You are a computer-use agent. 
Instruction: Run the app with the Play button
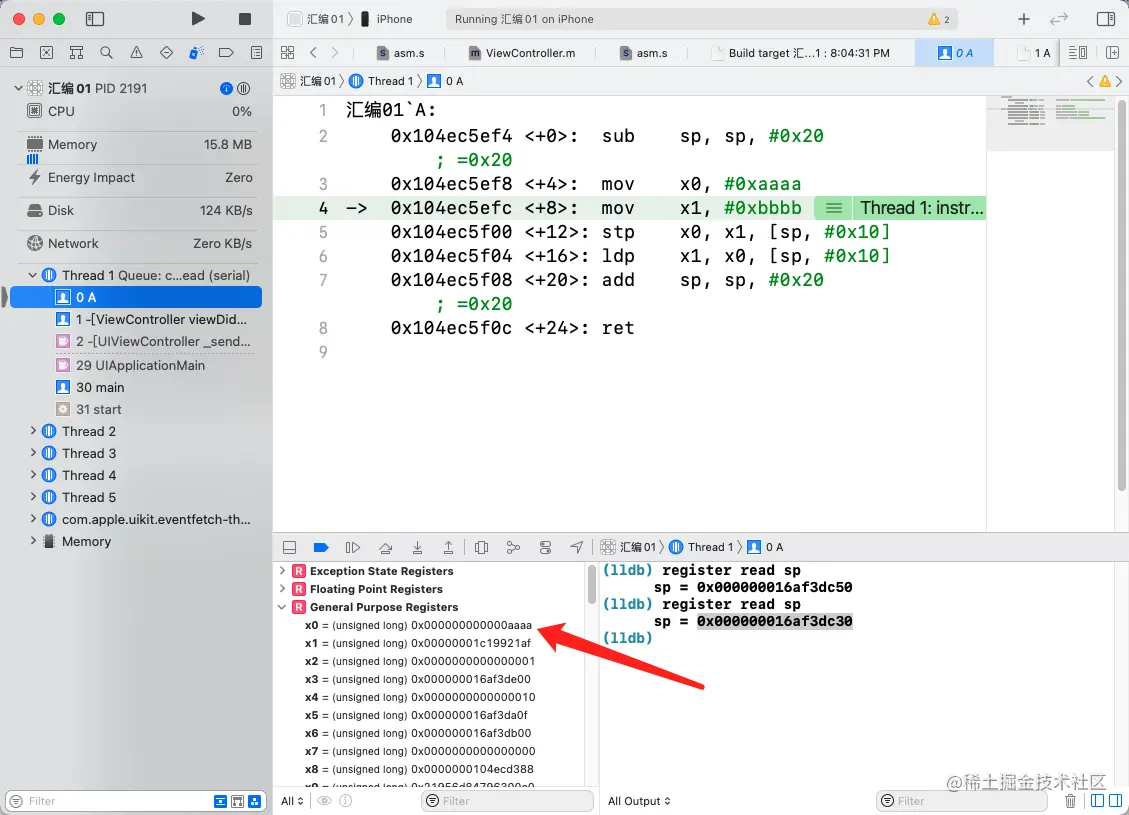click(197, 19)
